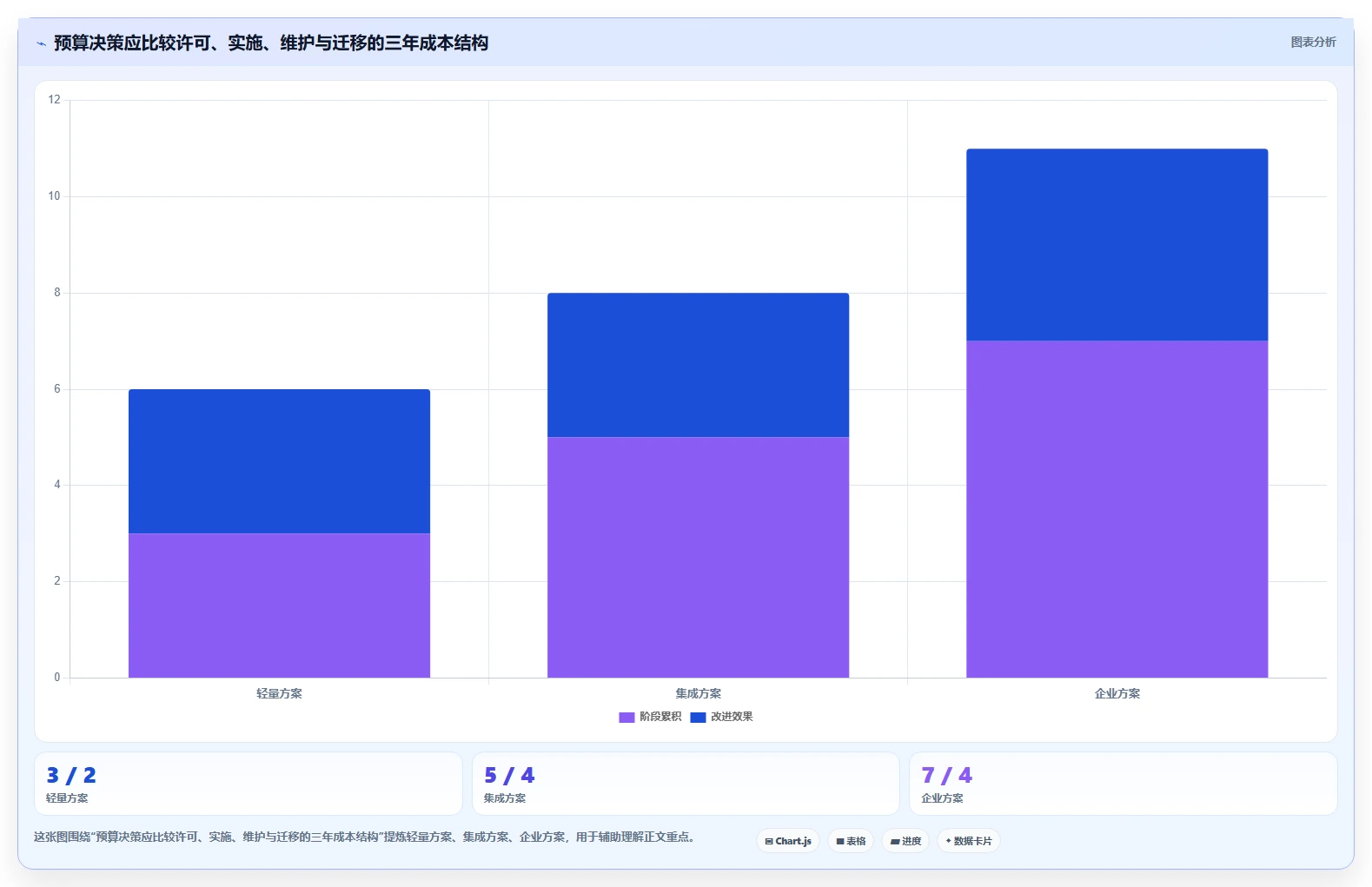Toggle the 改进效果 legend series
Viewport: 1372px width, 887px height.
point(721,717)
